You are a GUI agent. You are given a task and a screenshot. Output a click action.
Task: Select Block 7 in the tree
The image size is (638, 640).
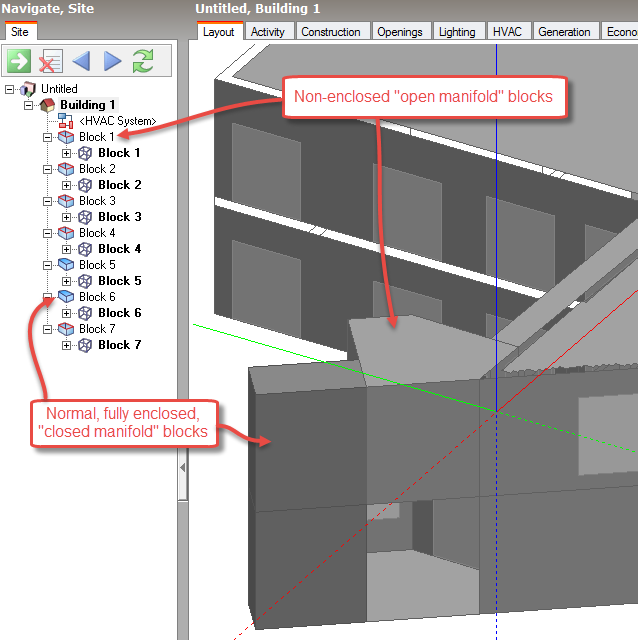click(97, 329)
